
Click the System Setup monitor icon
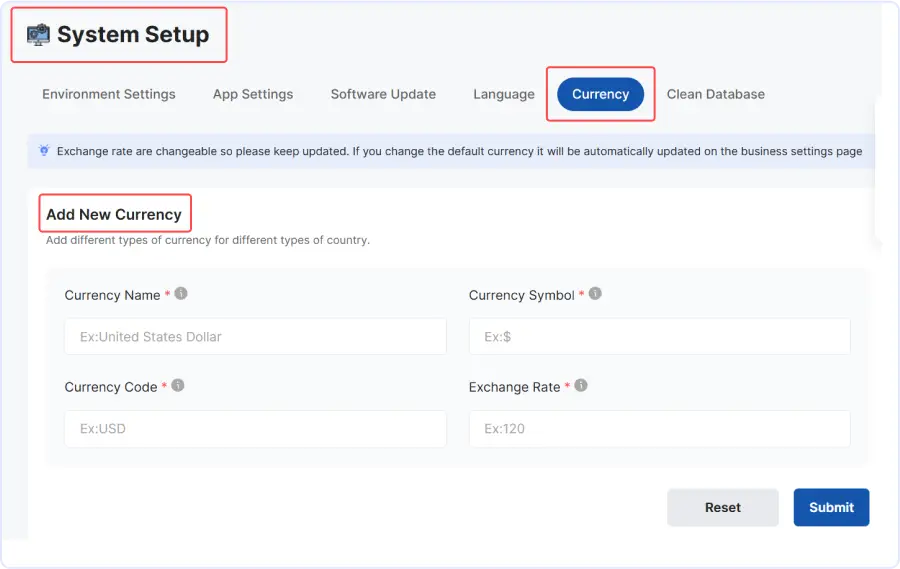(x=38, y=35)
